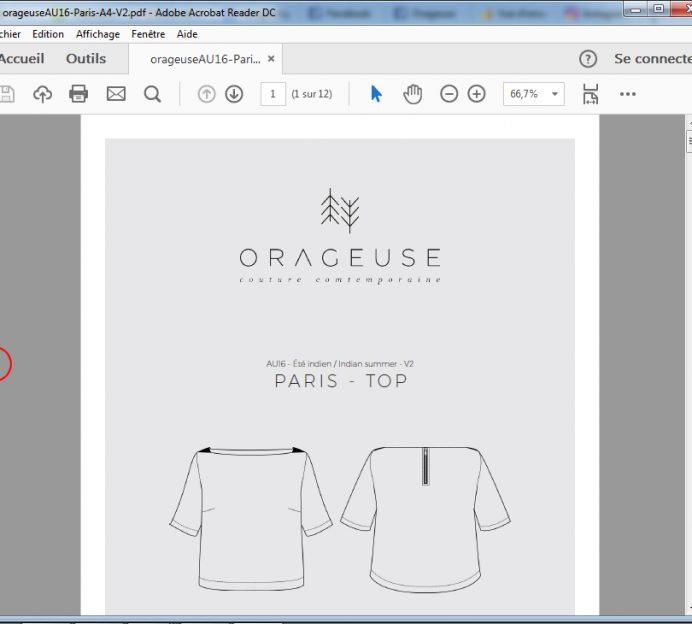Send file by email envelope icon
Viewport: 692px width, 624px height.
click(x=116, y=94)
